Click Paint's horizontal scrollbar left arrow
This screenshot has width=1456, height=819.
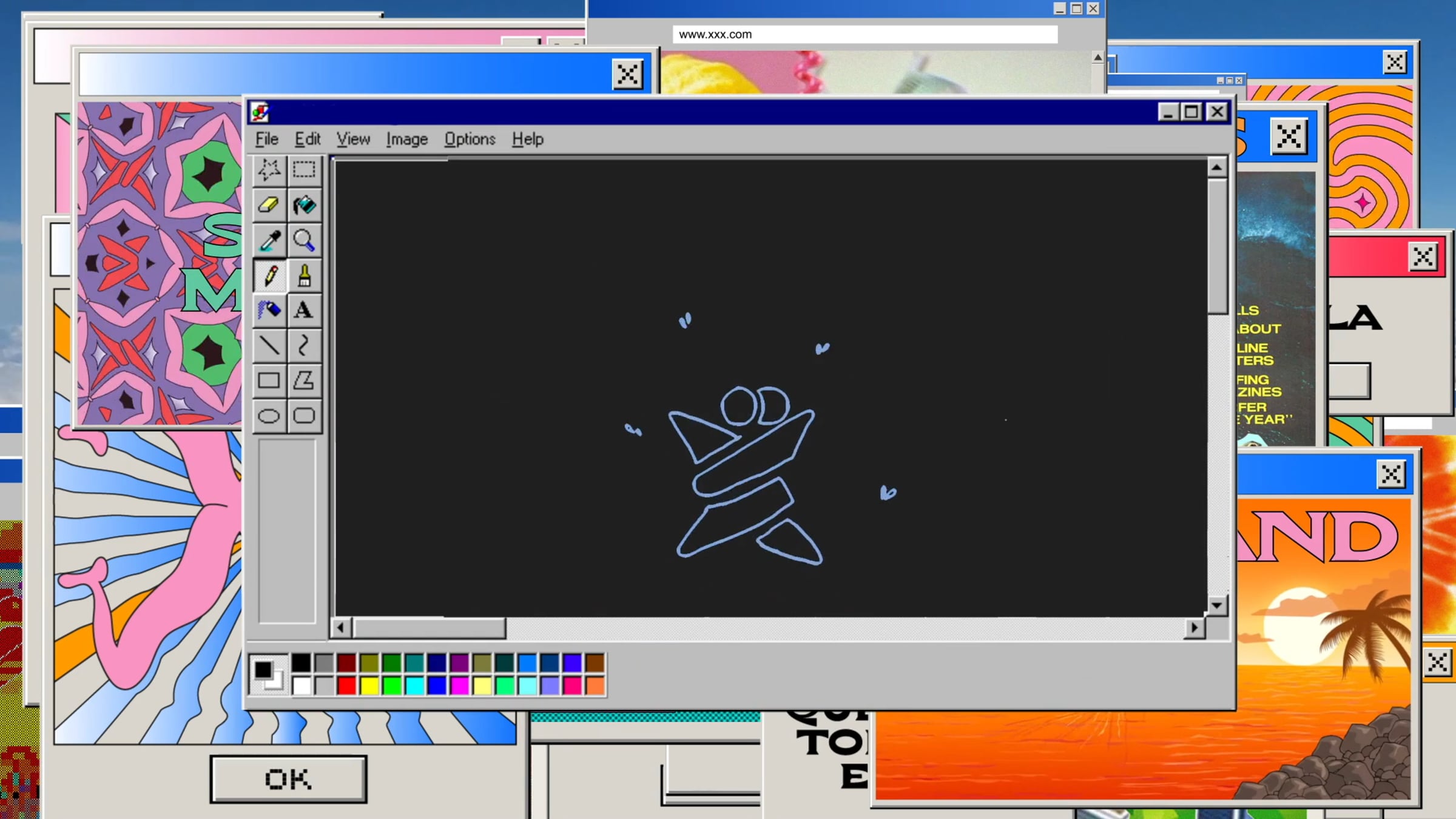(x=340, y=628)
